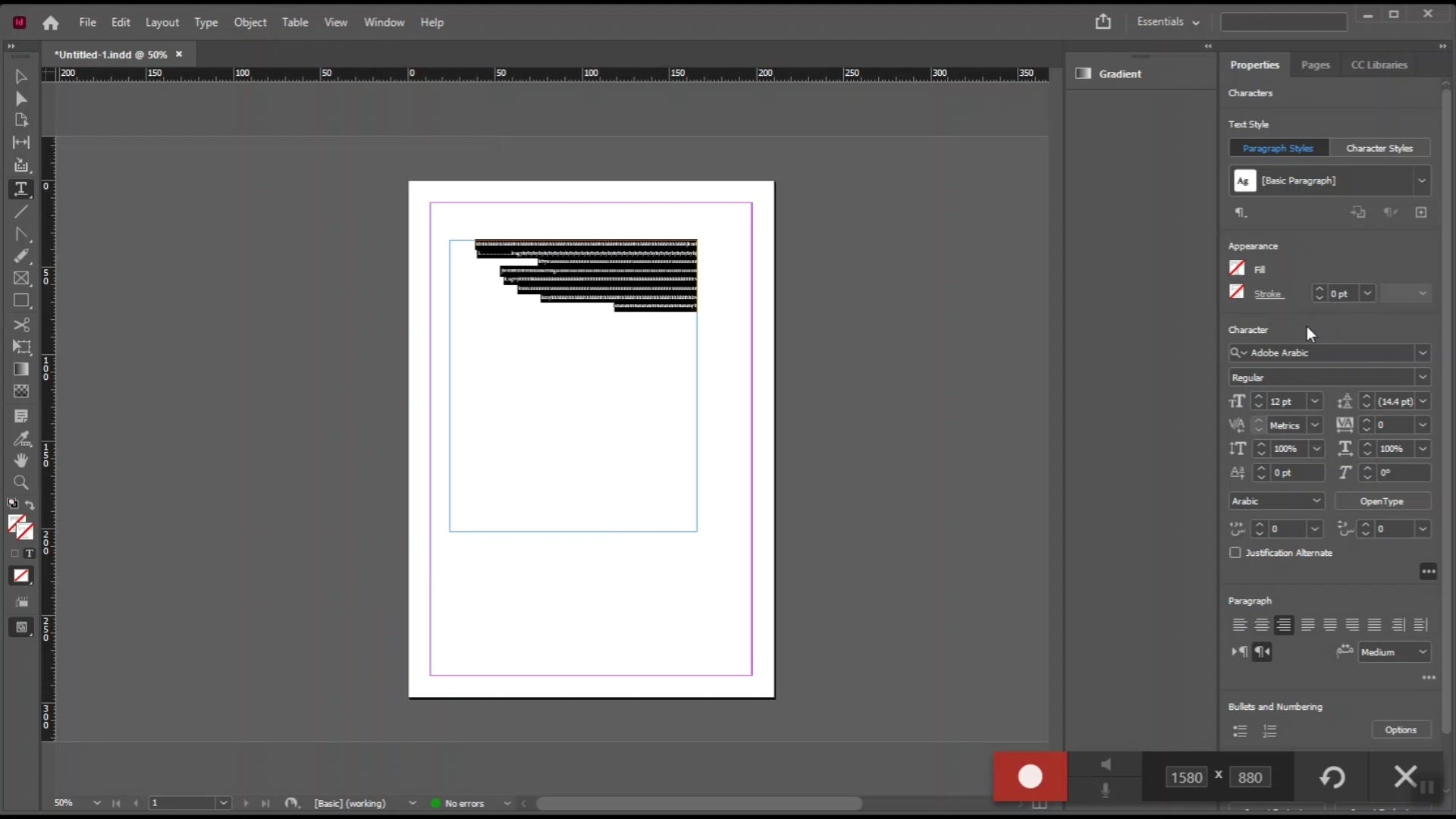Enable Justification Alternate checkbox
This screenshot has height=819, width=1456.
(x=1235, y=553)
